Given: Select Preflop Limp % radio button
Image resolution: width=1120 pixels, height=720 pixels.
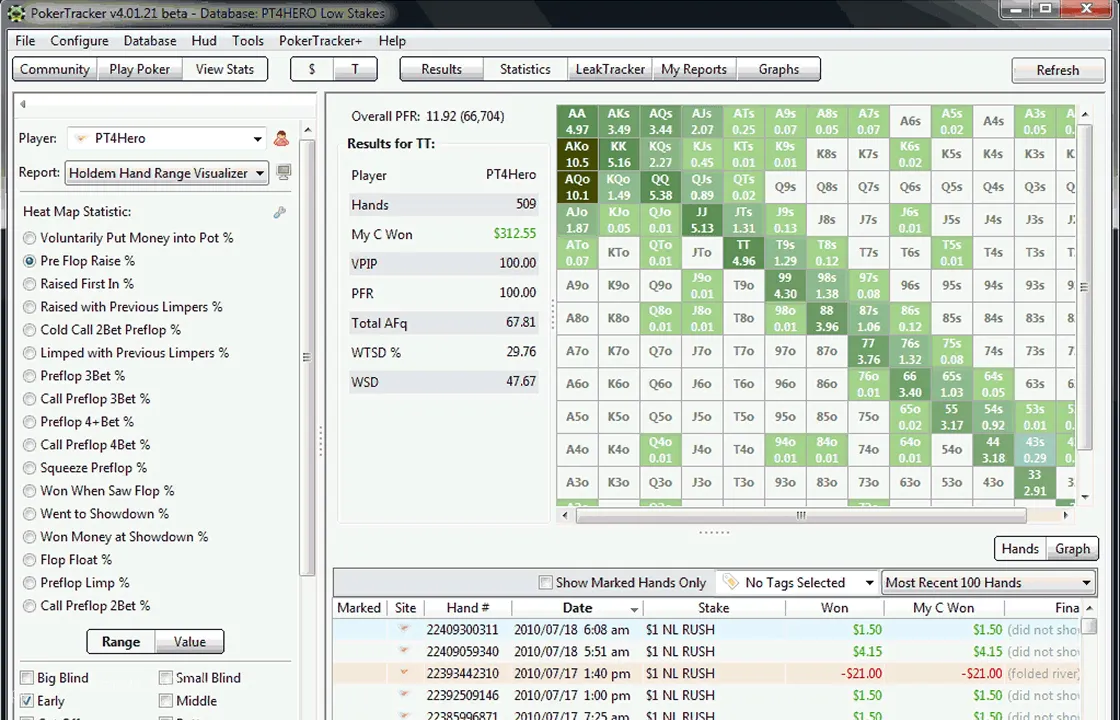Looking at the screenshot, I should pos(29,583).
